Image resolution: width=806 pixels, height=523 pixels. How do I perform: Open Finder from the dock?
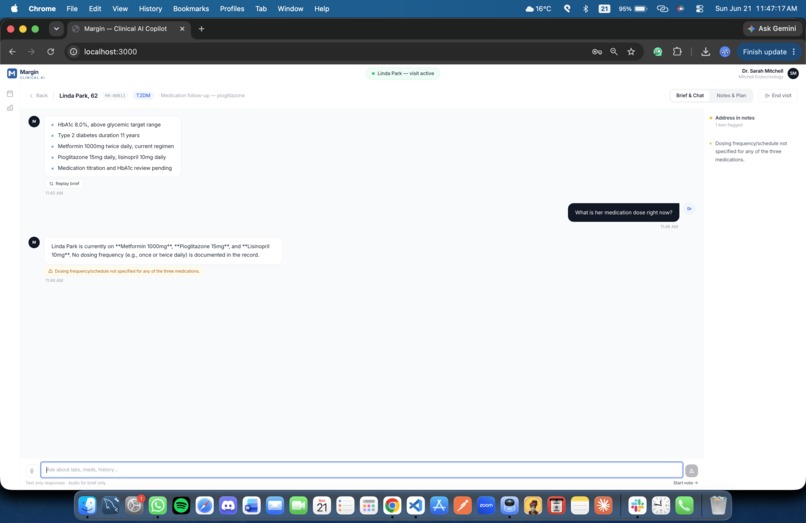click(87, 506)
